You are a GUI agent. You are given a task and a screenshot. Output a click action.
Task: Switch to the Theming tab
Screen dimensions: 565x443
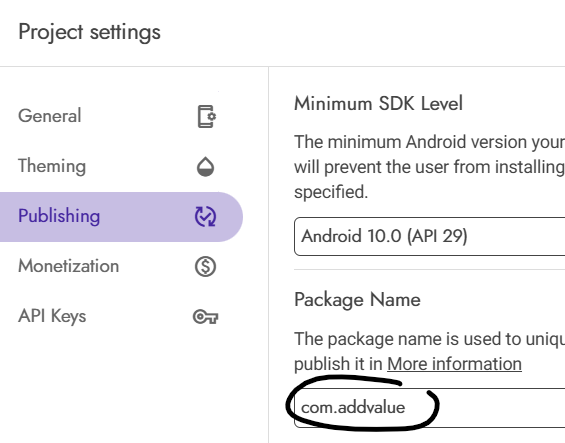click(52, 166)
